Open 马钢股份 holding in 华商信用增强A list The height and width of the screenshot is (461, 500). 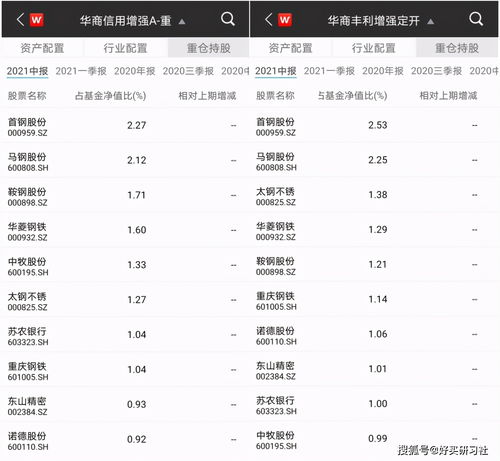[x=125, y=161]
